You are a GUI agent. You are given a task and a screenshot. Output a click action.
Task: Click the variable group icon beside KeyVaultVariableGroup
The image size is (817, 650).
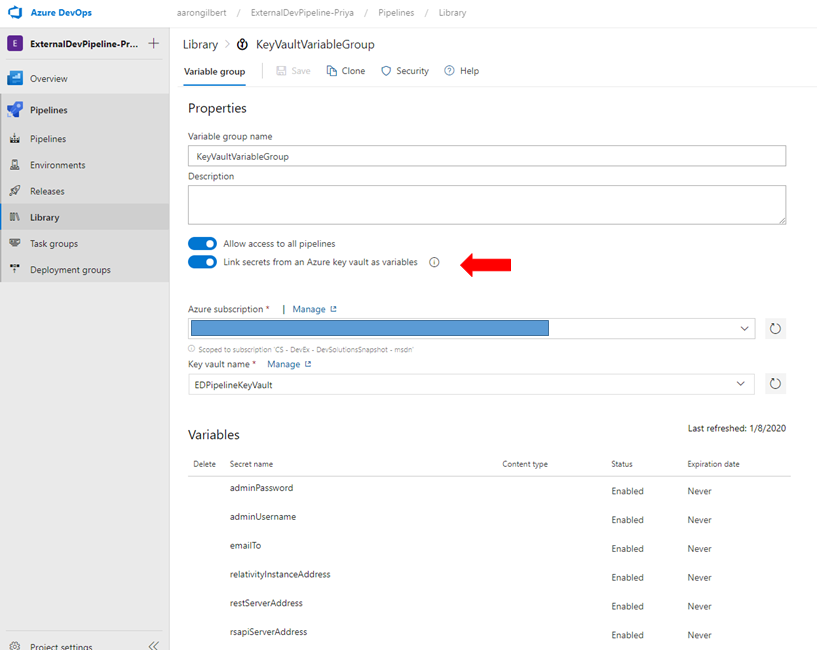pyautogui.click(x=242, y=44)
